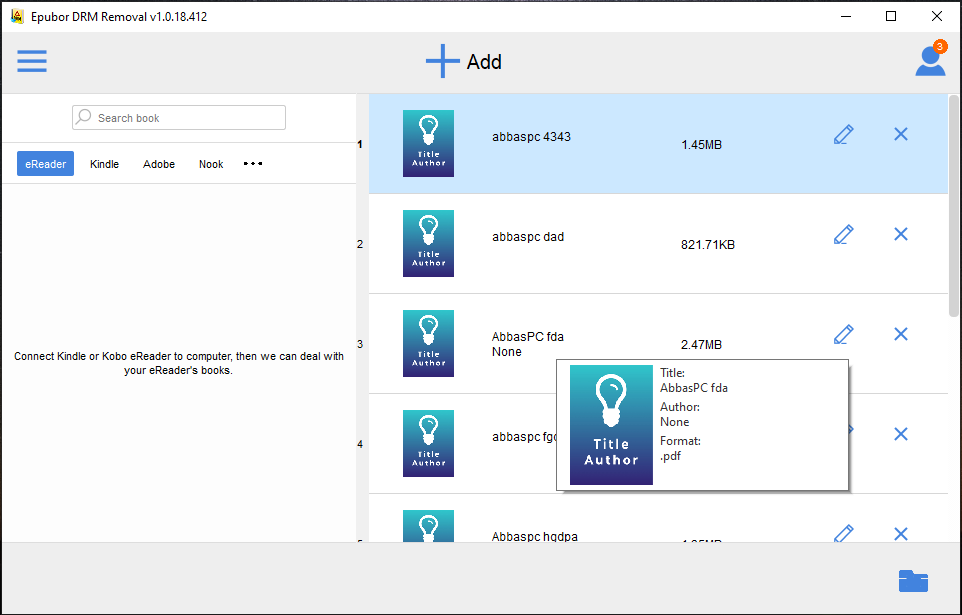Remove abbaspc fg book entry
The width and height of the screenshot is (962, 615).
click(901, 434)
